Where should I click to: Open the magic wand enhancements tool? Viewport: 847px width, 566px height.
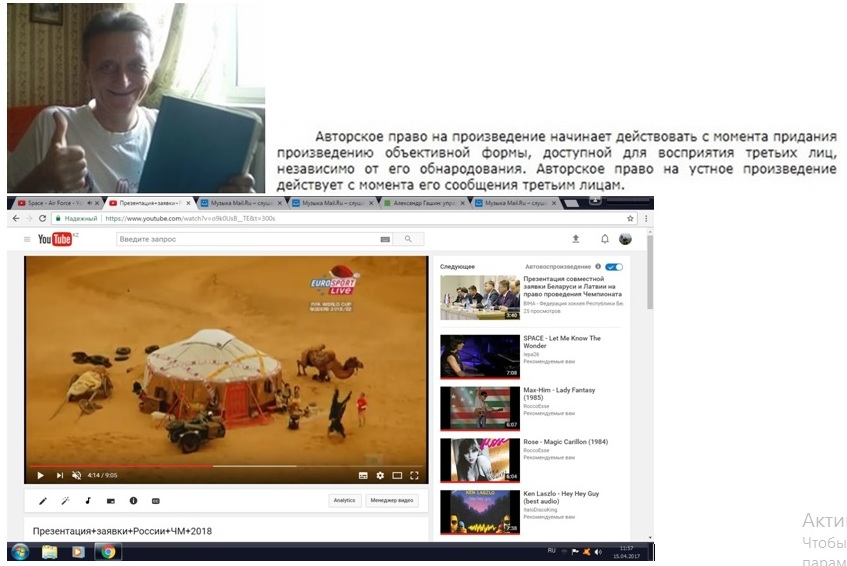[65, 501]
